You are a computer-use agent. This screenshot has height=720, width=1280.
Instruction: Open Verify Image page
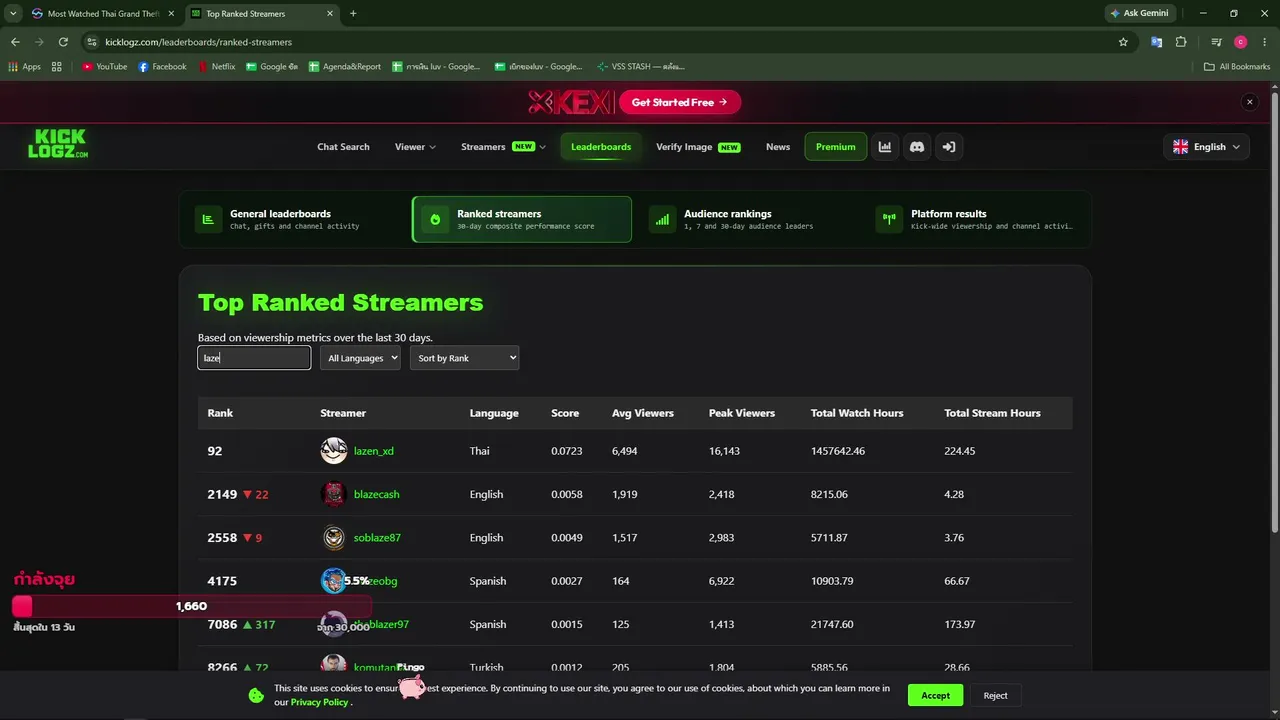[x=698, y=147]
